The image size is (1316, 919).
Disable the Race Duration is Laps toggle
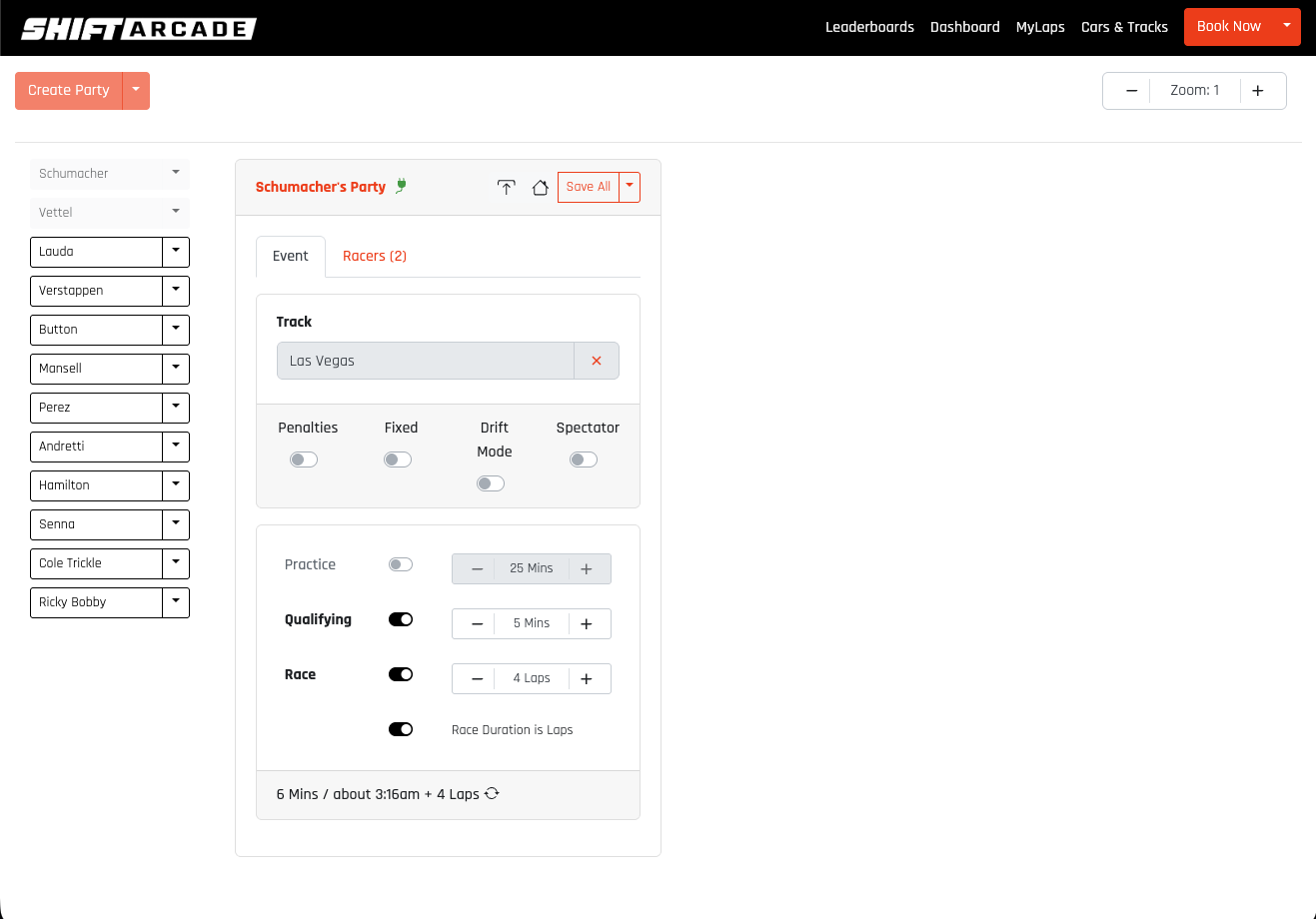(x=401, y=729)
